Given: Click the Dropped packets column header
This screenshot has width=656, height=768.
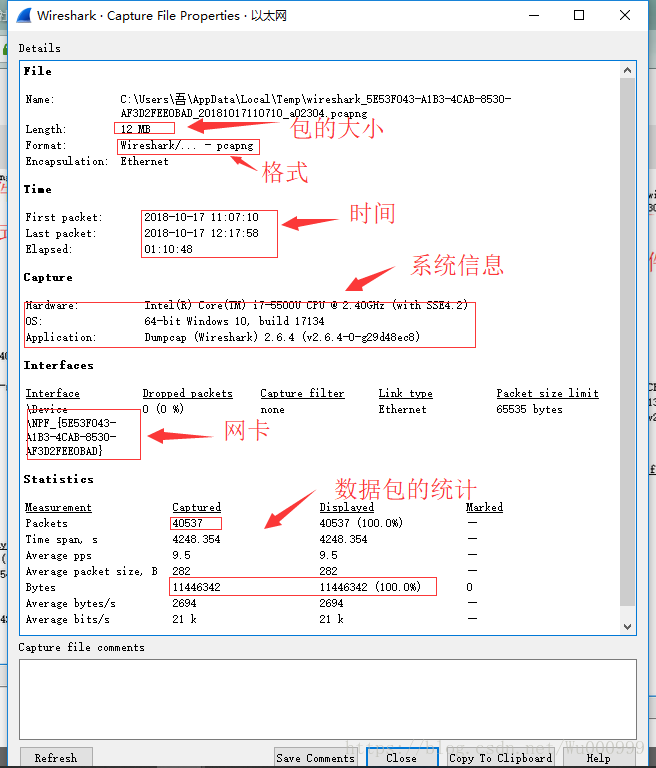Looking at the screenshot, I should point(187,393).
